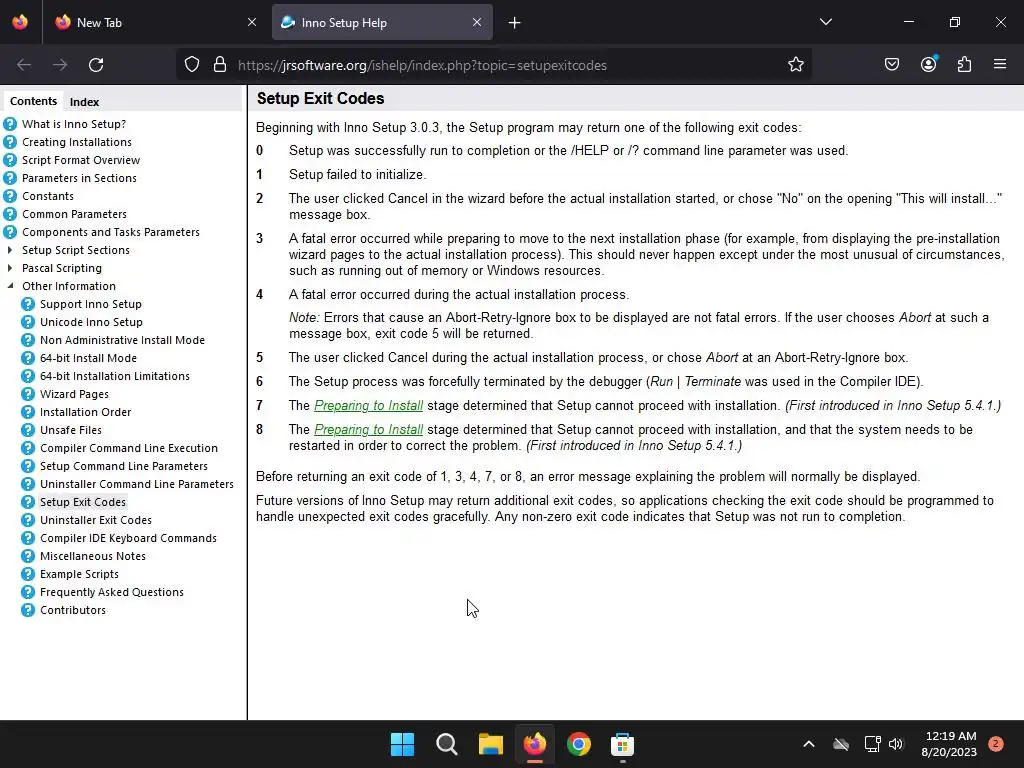Open the list all tabs dropdown
Viewport: 1024px width, 768px height.
[825, 22]
